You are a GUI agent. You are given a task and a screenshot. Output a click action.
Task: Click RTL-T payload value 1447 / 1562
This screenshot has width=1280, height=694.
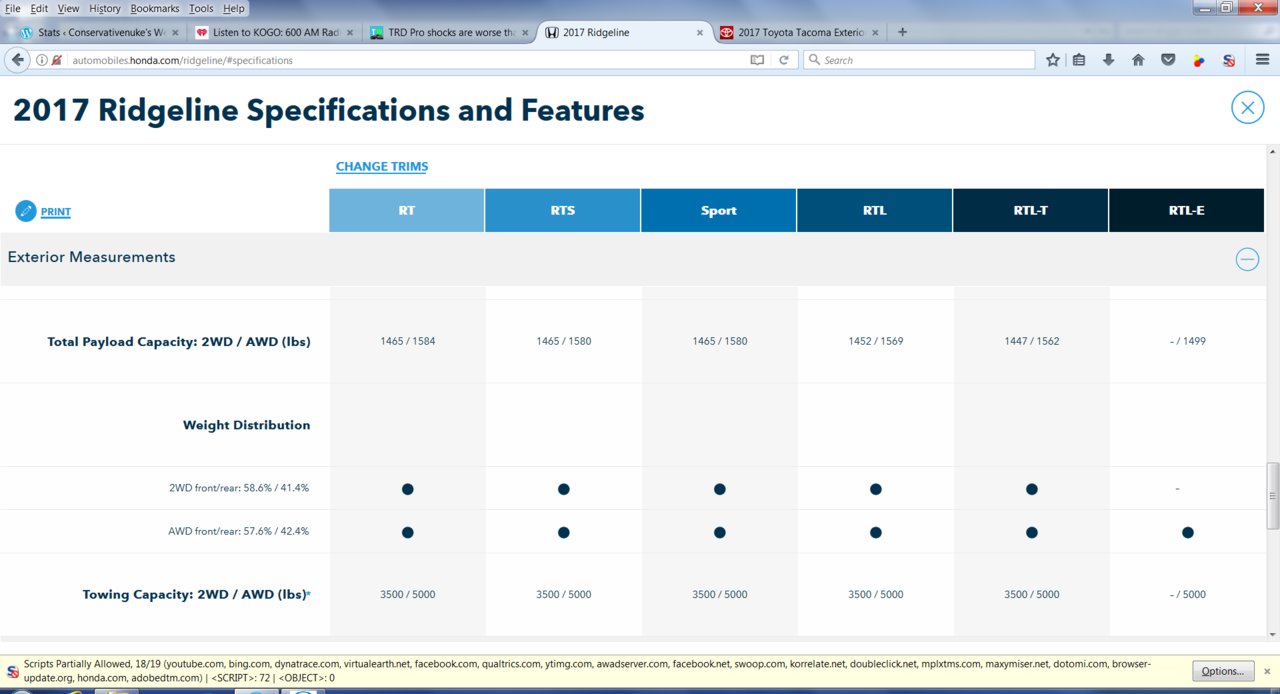tap(1032, 341)
